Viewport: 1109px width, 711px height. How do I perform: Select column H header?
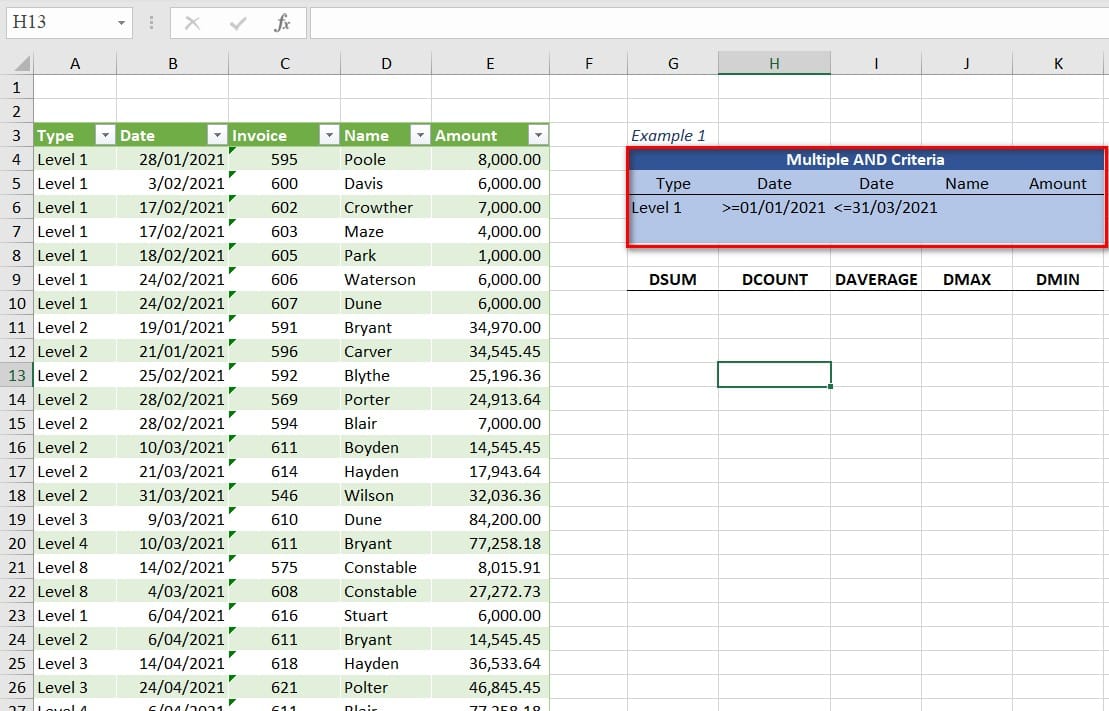point(774,64)
